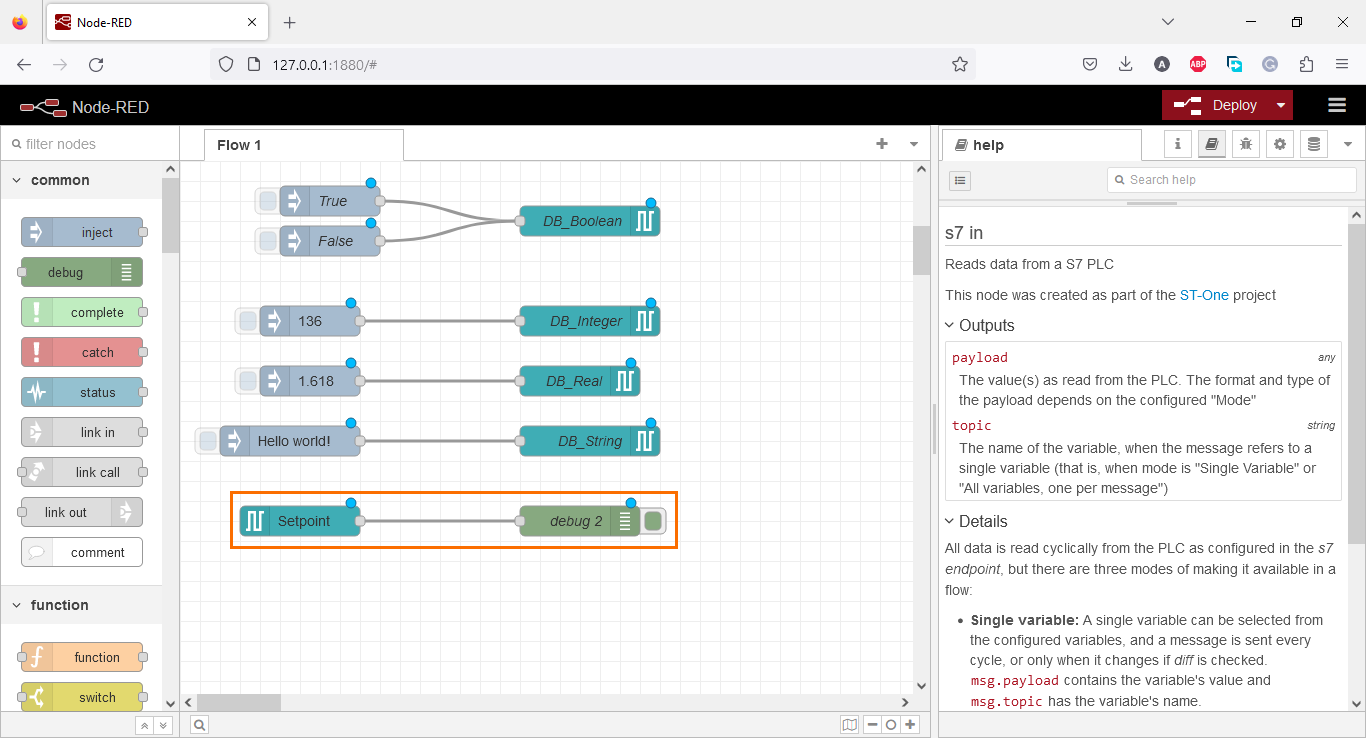Viewport: 1366px width, 738px height.
Task: Reload the browser page
Action: pyautogui.click(x=96, y=64)
